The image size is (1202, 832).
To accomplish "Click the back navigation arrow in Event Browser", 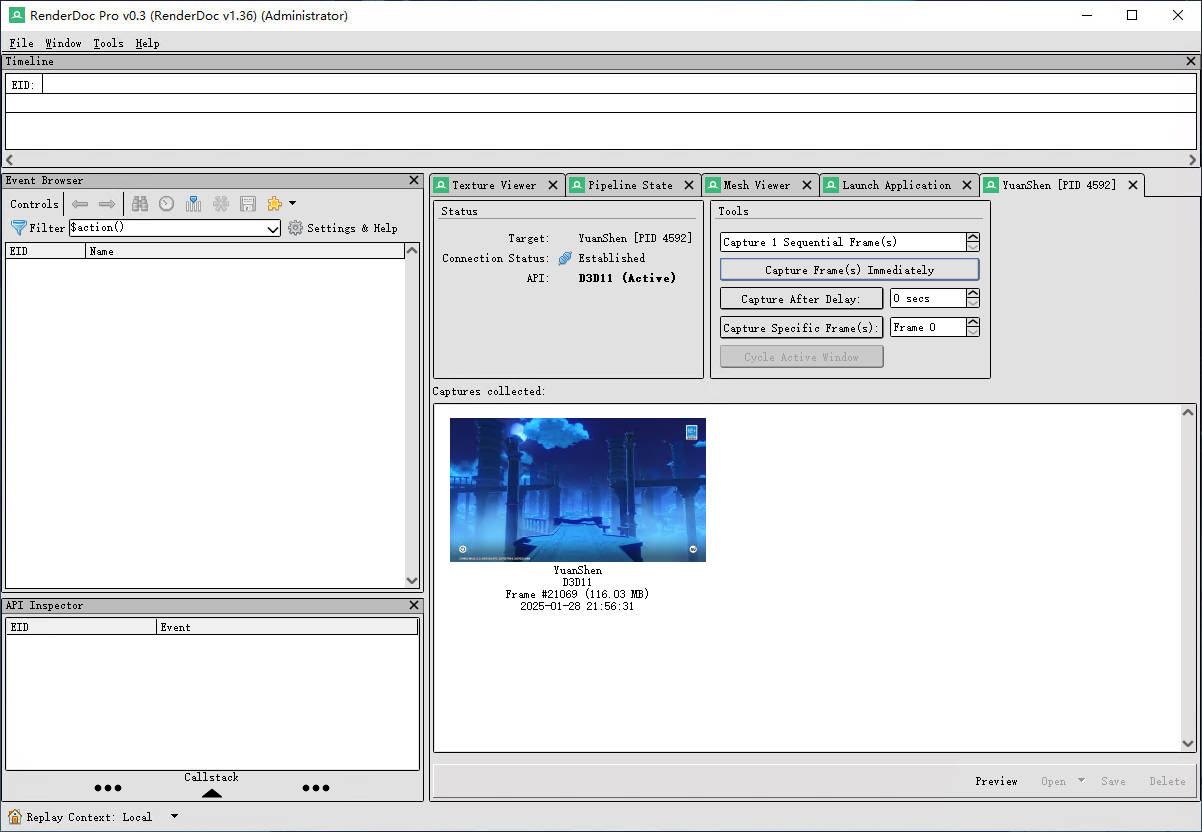I will (80, 203).
